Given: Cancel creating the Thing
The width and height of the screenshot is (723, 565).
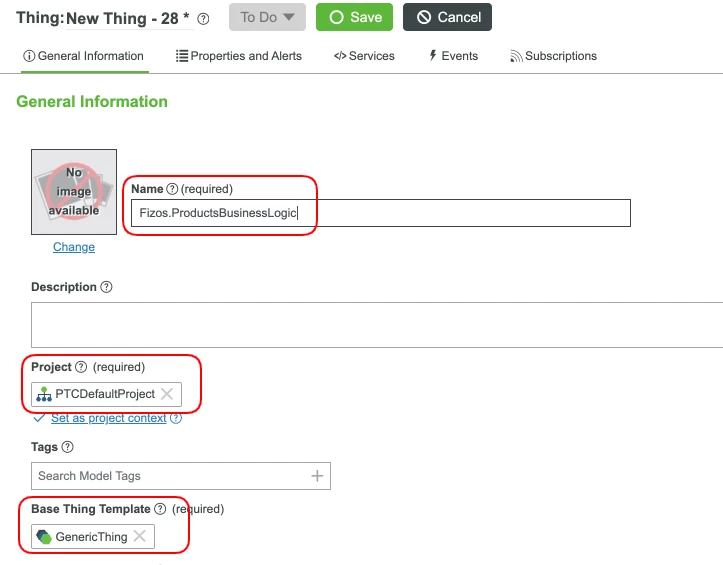Looking at the screenshot, I should tap(447, 17).
